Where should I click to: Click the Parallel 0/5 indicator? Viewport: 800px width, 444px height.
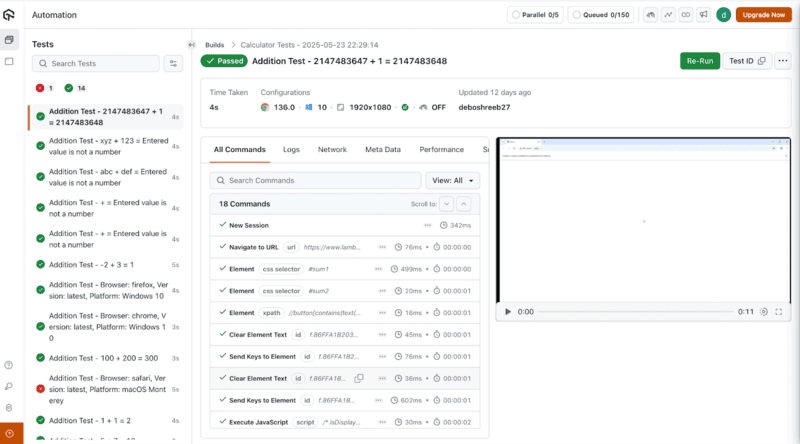[535, 15]
